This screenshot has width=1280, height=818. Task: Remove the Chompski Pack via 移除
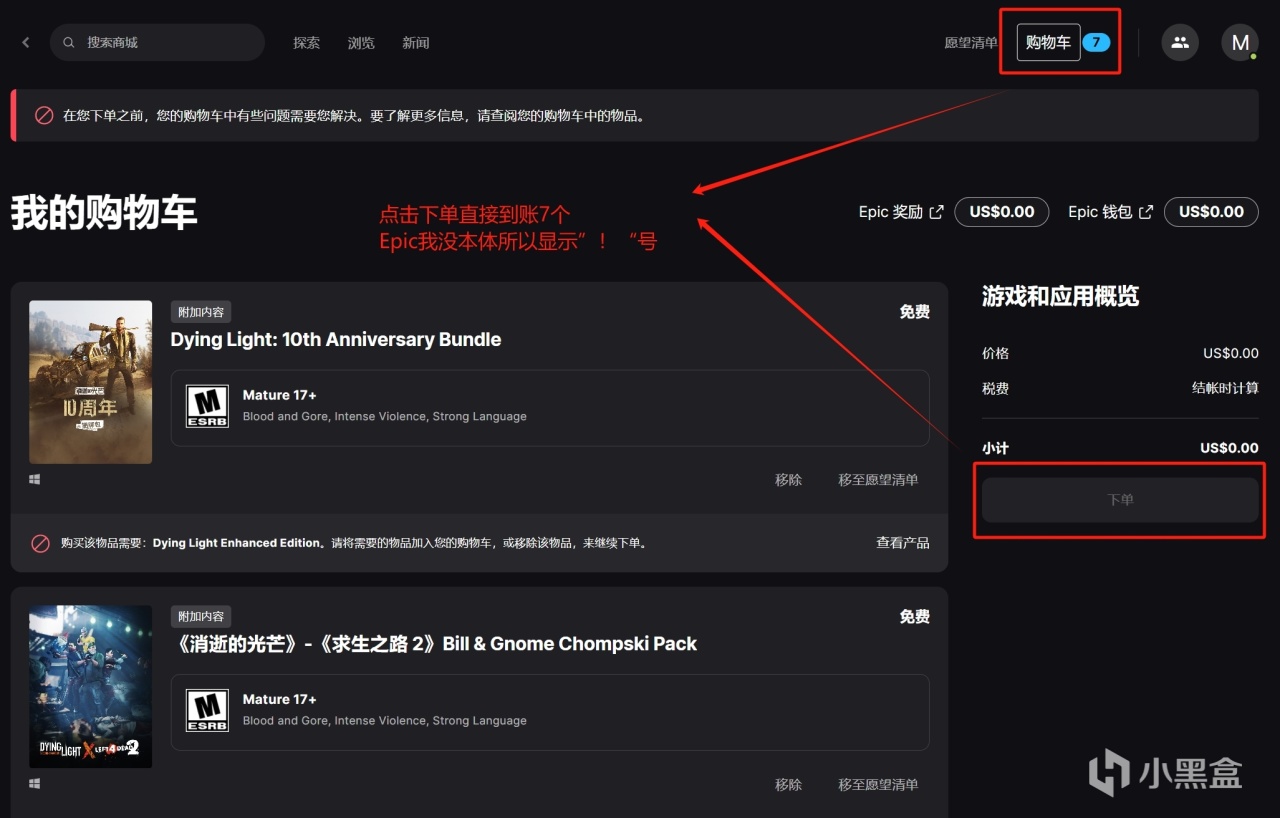click(789, 785)
